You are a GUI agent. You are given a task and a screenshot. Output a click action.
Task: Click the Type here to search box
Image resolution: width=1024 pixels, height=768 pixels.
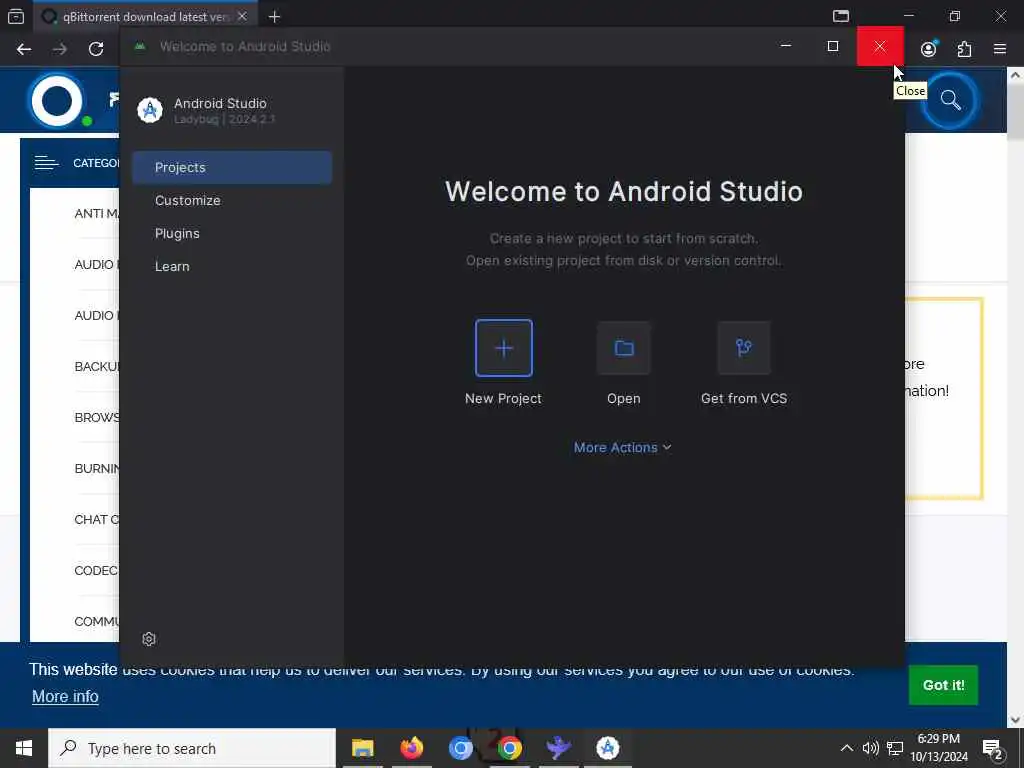coord(192,748)
